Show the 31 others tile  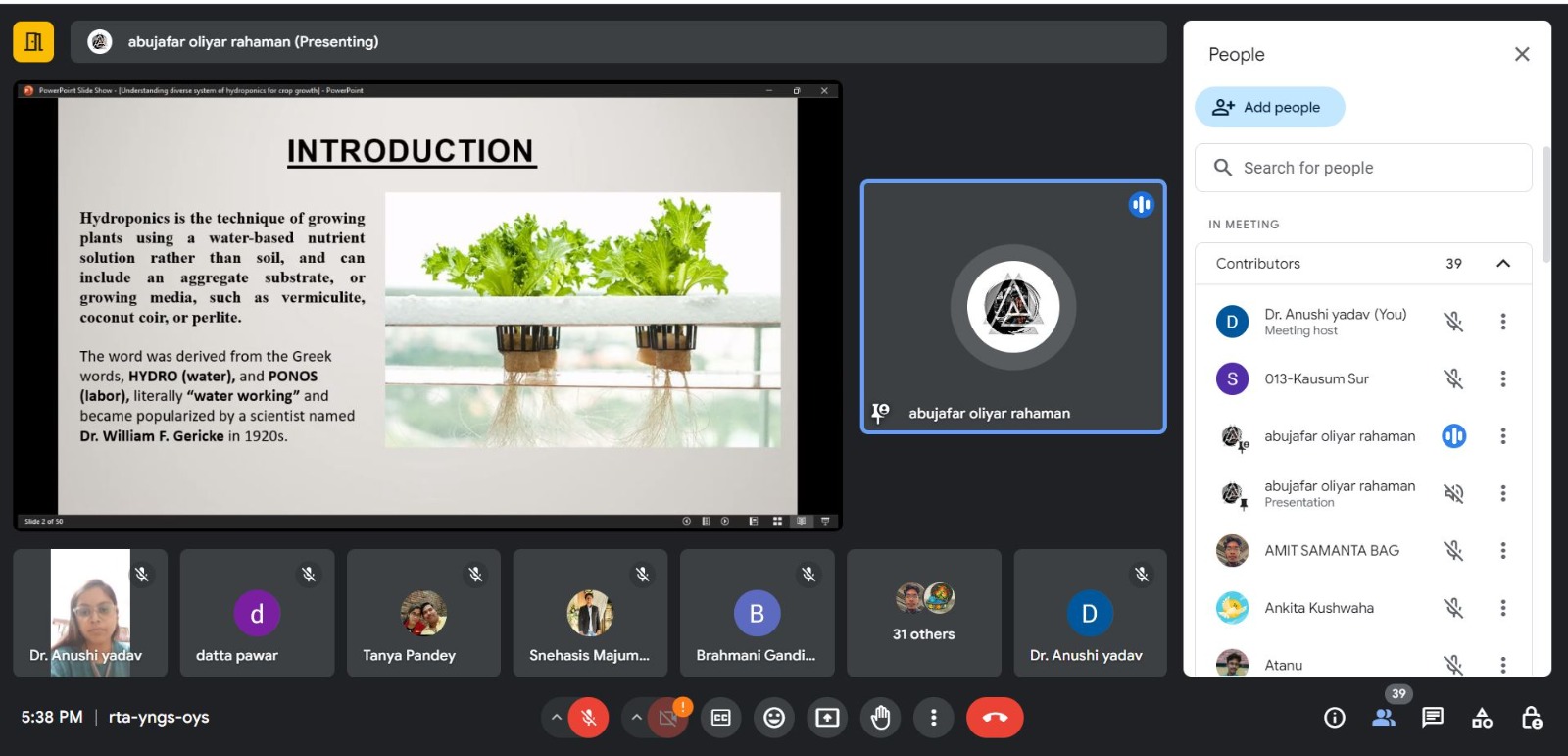pyautogui.click(x=923, y=613)
